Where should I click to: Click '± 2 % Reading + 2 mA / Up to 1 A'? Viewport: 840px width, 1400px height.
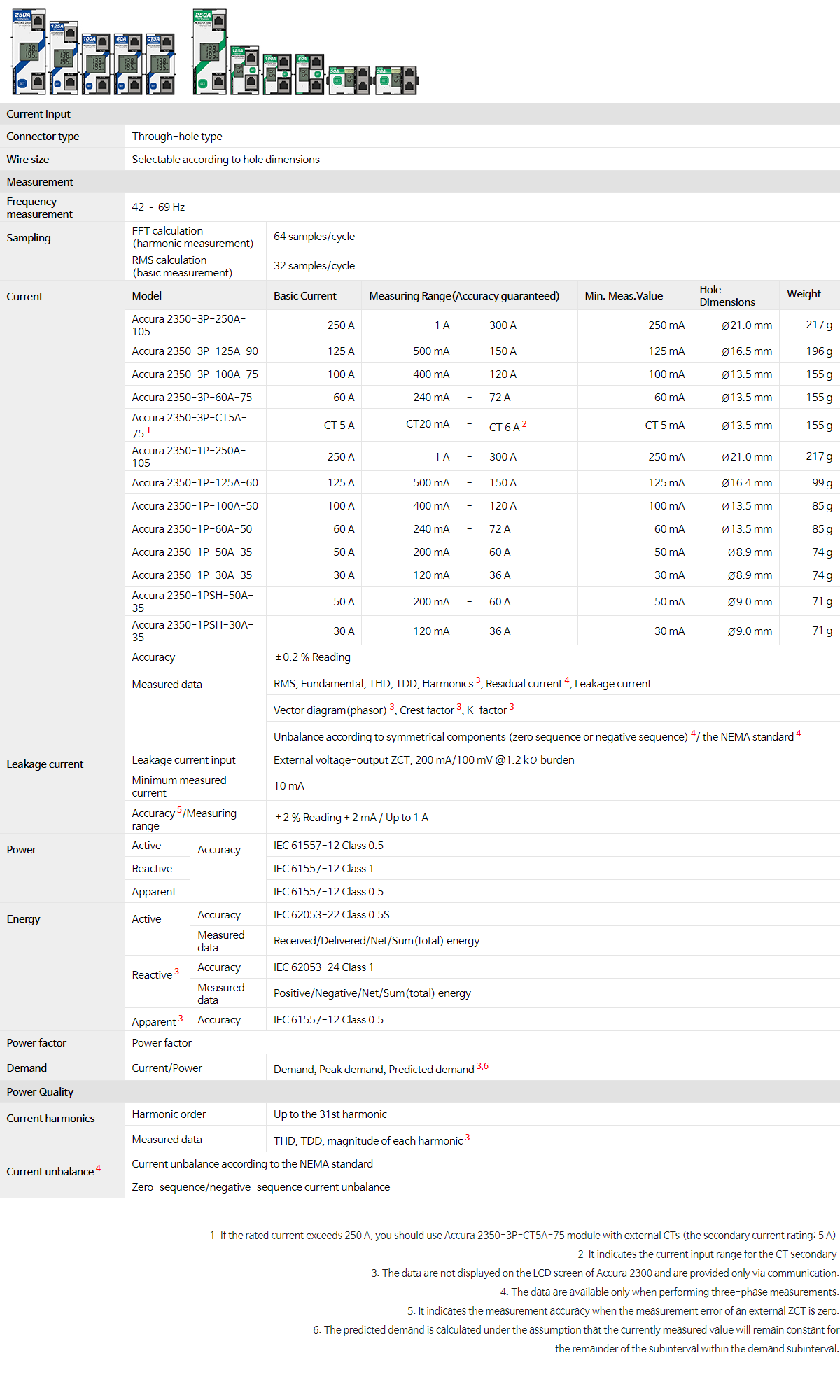coord(351,818)
